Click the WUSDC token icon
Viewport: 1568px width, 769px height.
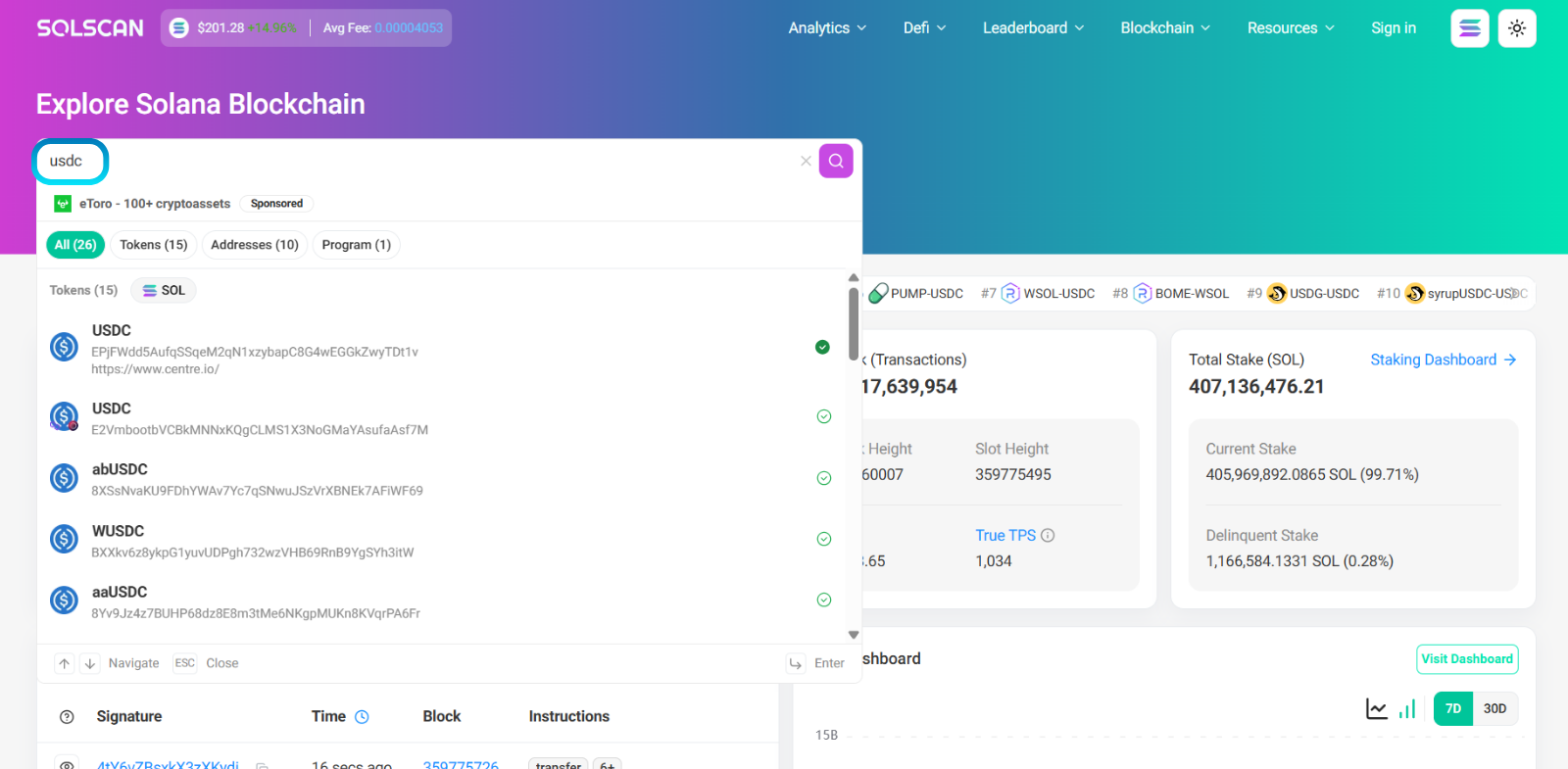point(65,539)
